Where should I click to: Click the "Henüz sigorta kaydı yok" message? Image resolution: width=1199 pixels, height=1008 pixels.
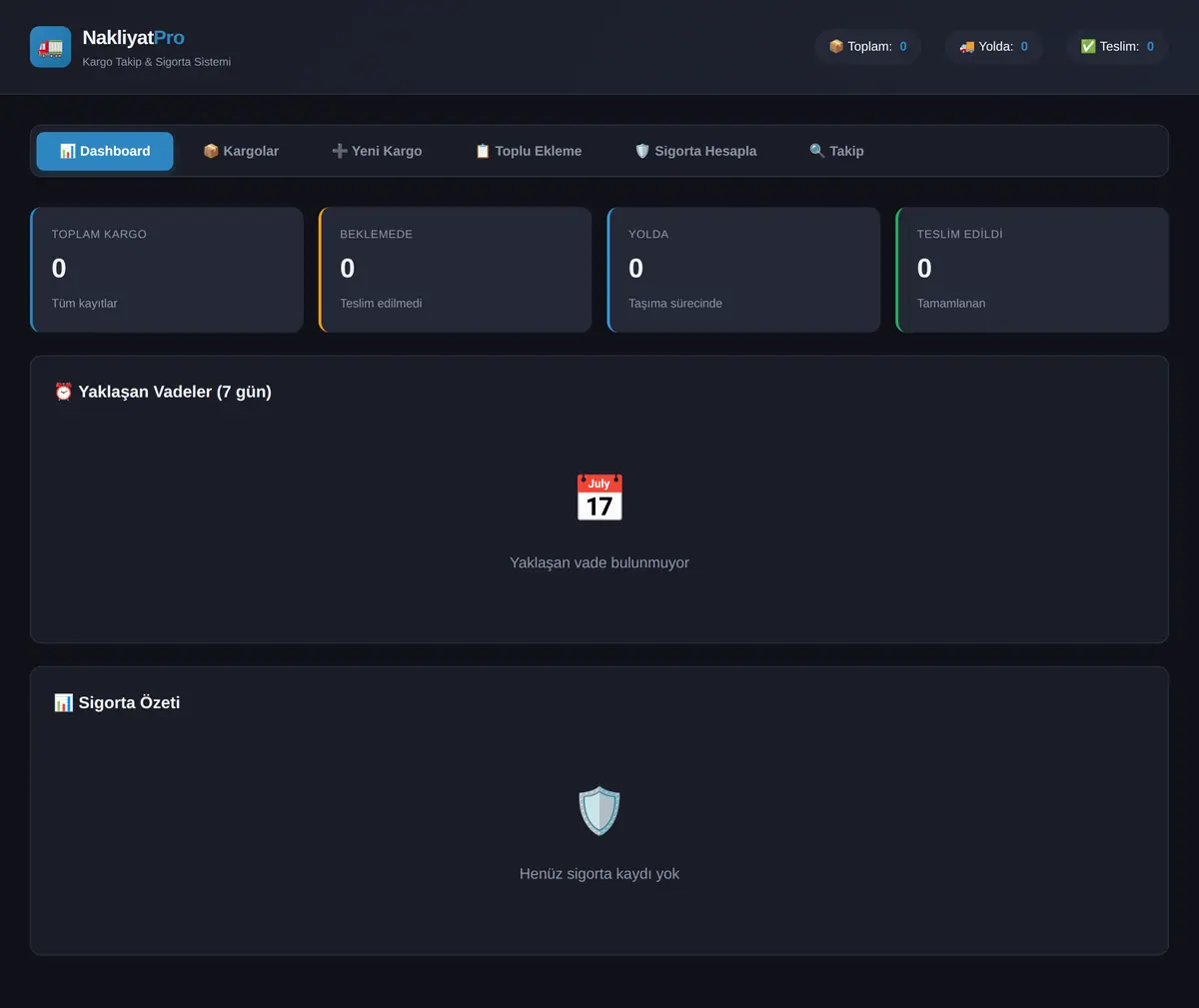pyautogui.click(x=599, y=873)
